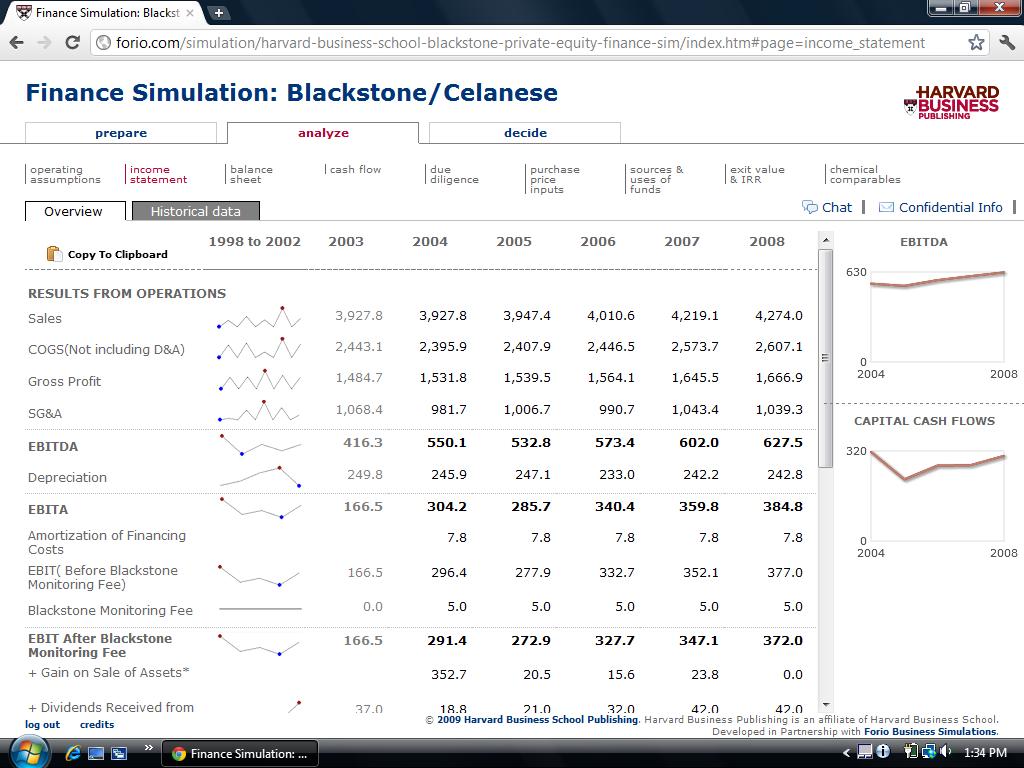Open a new browser tab

click(x=218, y=12)
